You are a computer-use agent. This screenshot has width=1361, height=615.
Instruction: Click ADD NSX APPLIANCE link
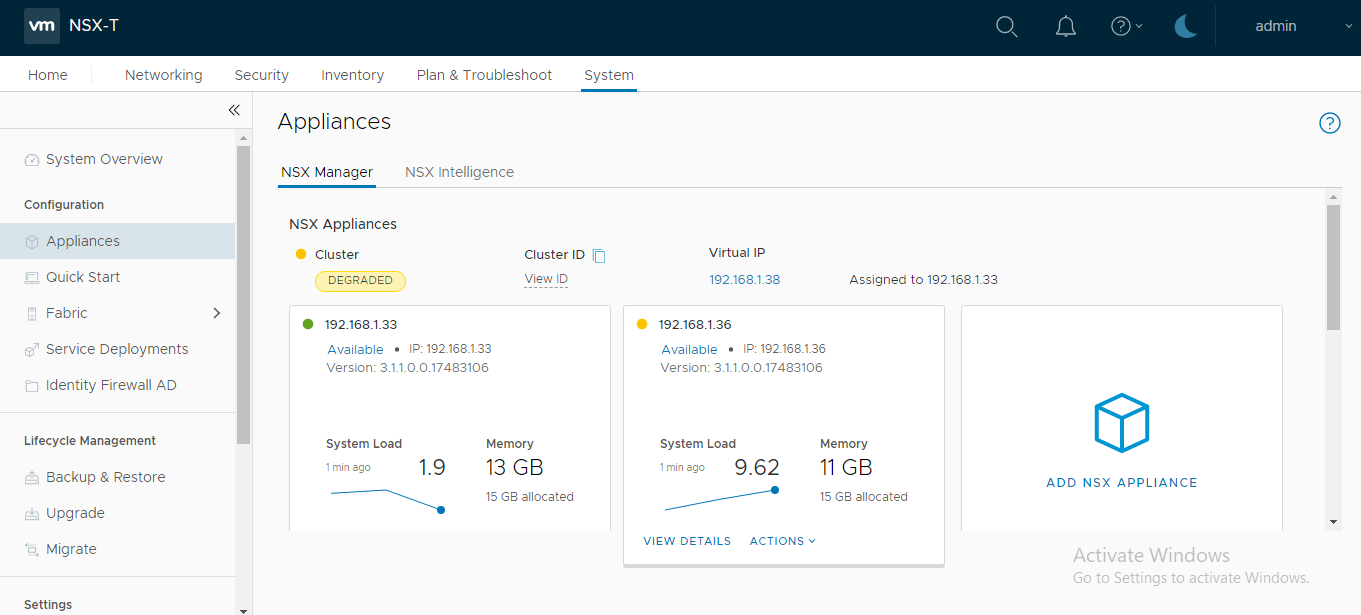tap(1121, 482)
